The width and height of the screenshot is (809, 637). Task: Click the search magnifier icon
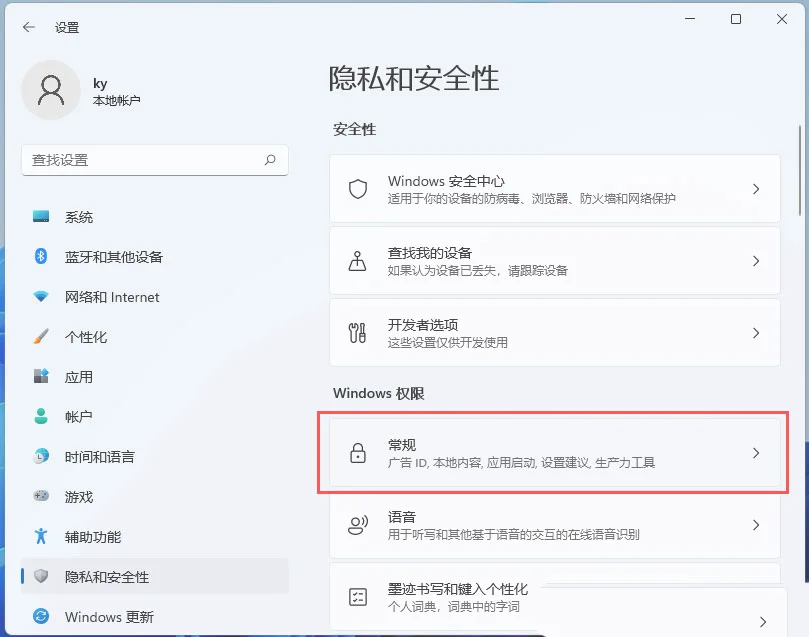pyautogui.click(x=270, y=160)
